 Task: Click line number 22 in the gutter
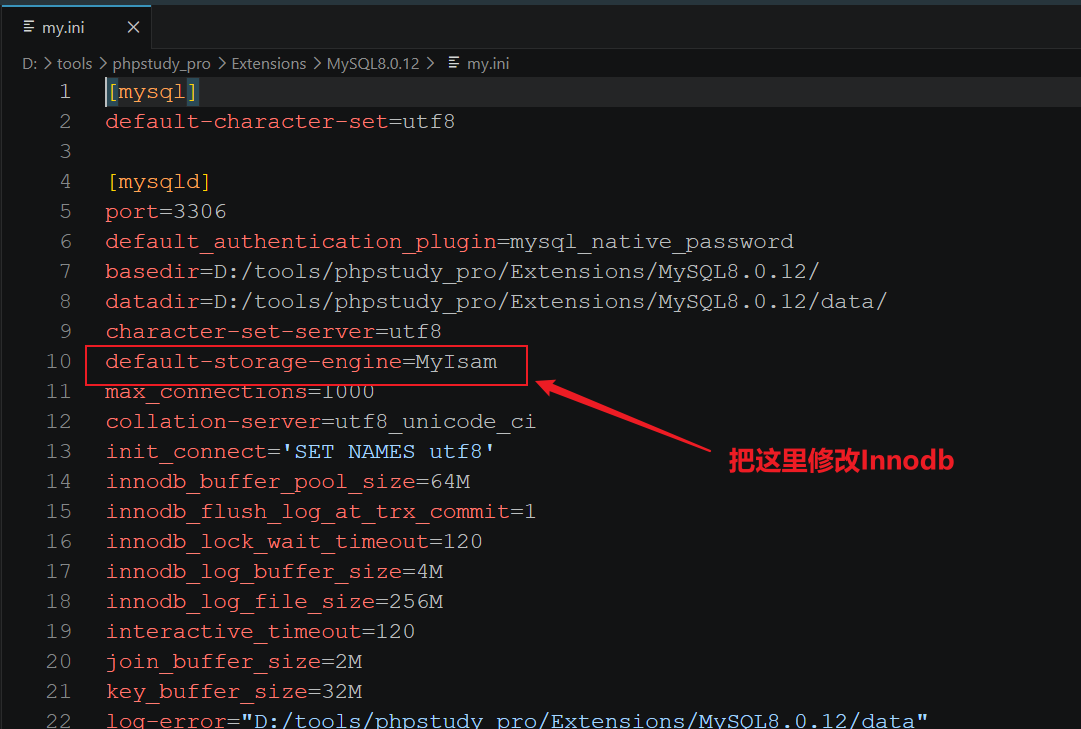coord(59,720)
